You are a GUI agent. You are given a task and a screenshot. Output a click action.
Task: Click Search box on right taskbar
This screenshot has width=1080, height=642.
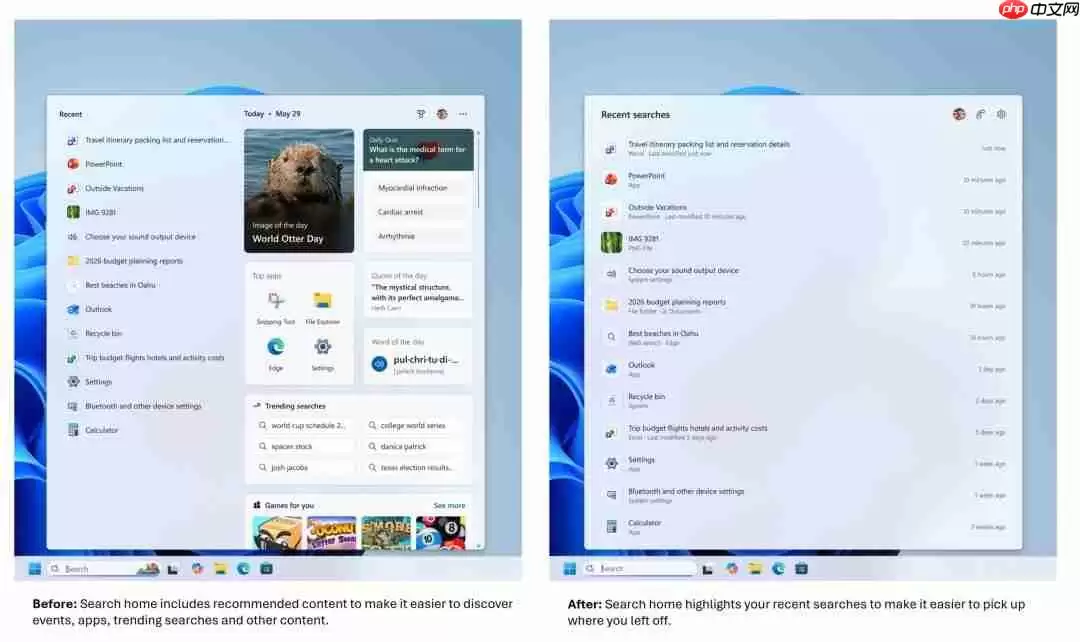[639, 568]
